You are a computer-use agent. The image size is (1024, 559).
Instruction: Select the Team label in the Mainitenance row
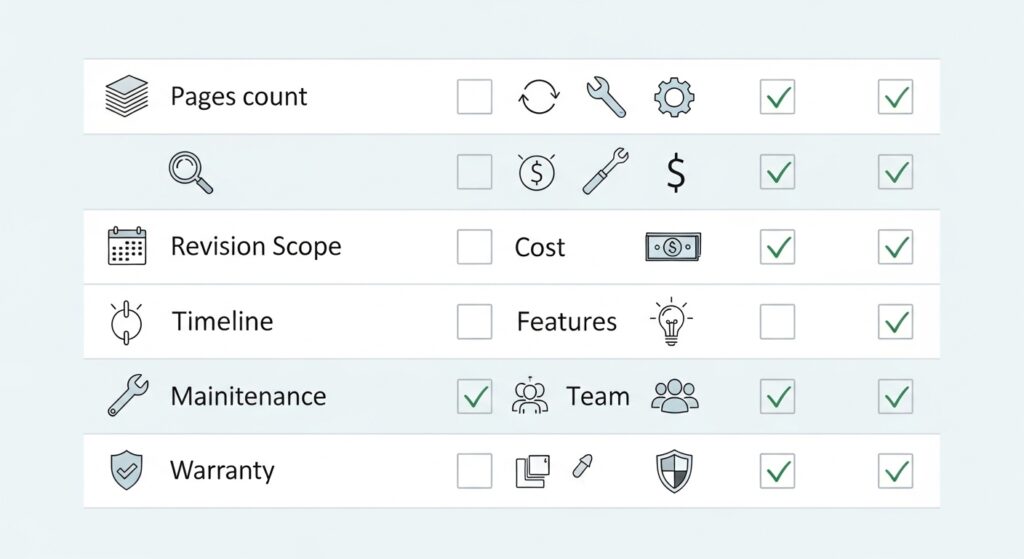tap(598, 396)
